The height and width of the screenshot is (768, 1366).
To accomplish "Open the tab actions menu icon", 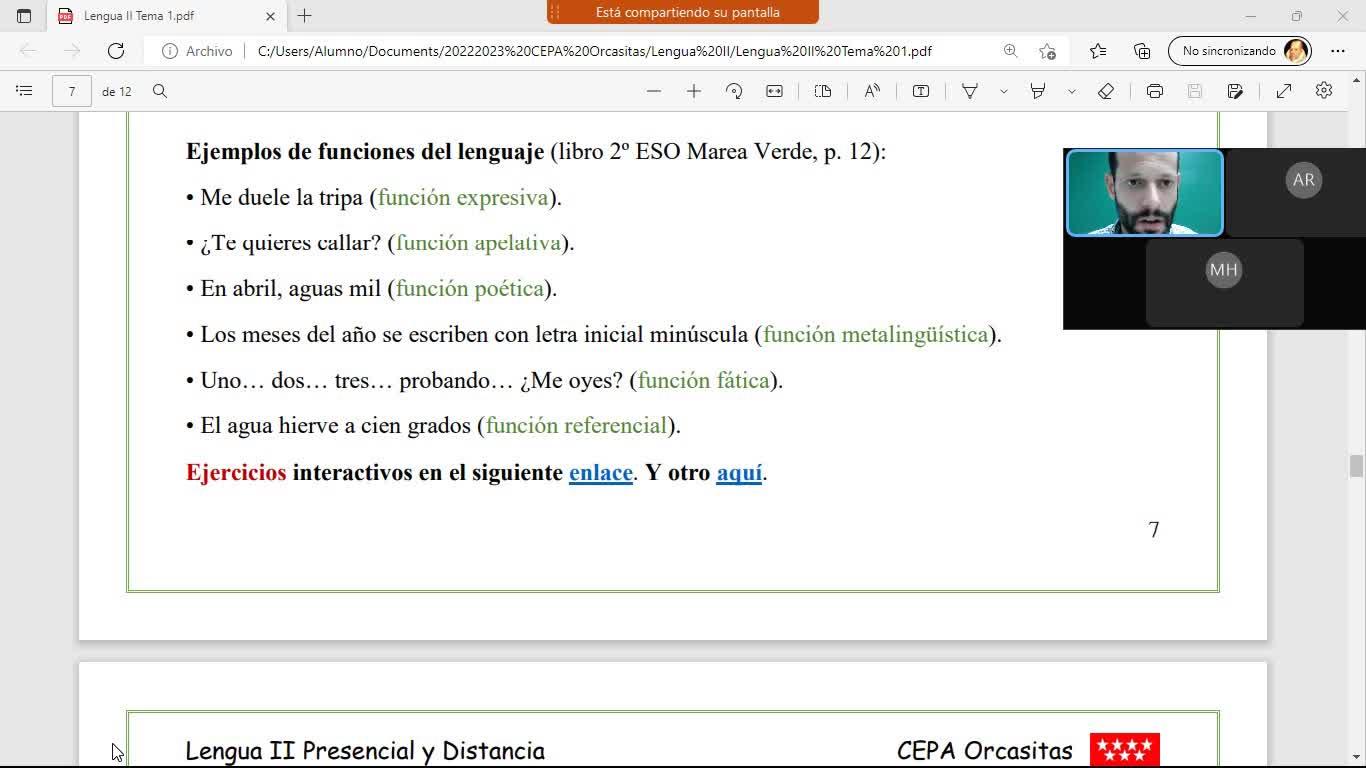I will pyautogui.click(x=24, y=16).
